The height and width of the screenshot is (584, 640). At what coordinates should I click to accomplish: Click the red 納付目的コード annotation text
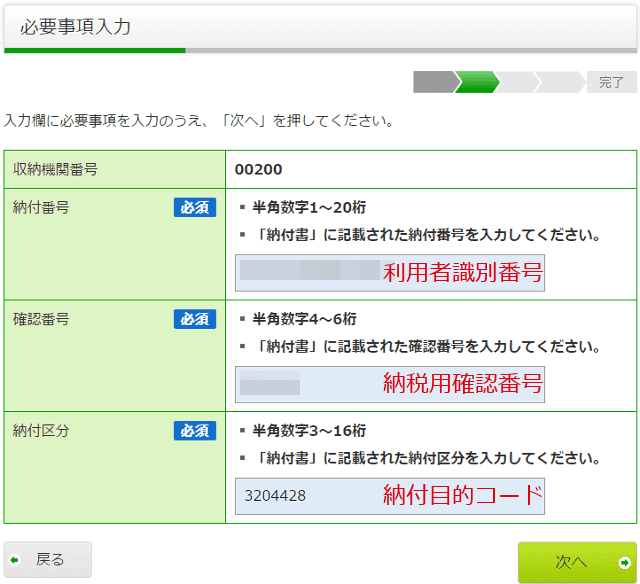(463, 495)
